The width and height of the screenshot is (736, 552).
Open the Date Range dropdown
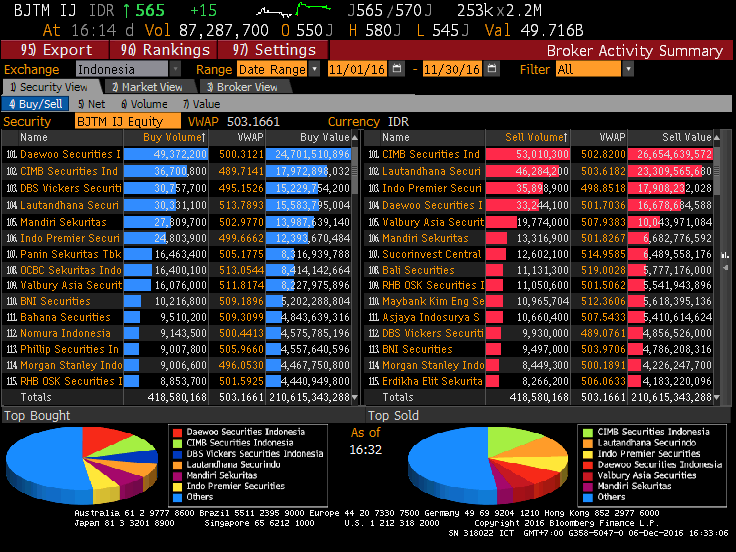[x=315, y=69]
